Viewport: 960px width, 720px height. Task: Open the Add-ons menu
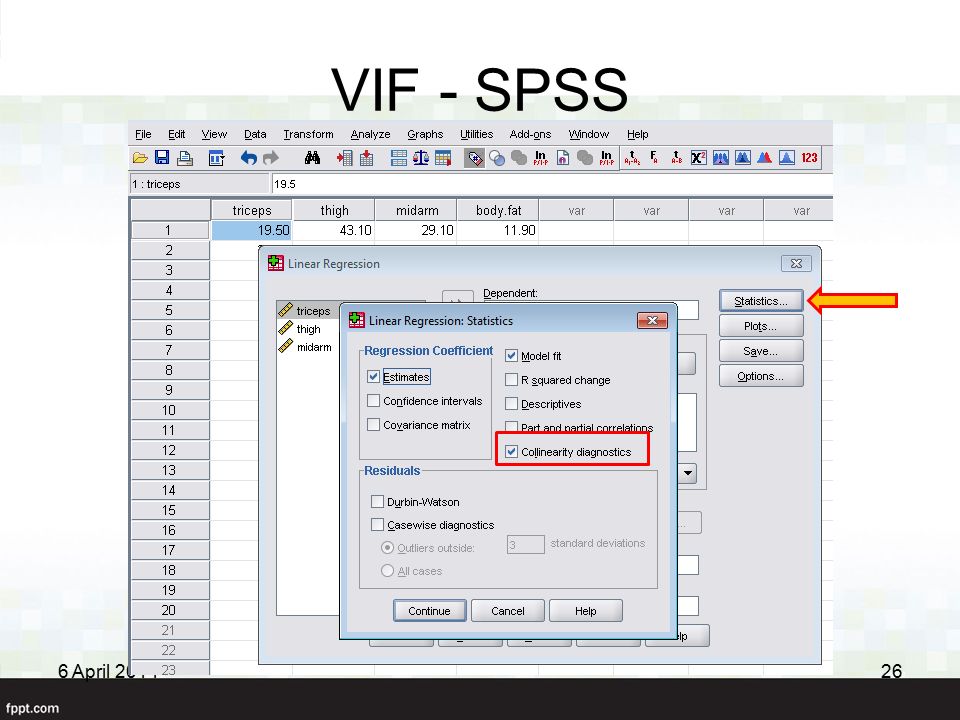click(530, 134)
